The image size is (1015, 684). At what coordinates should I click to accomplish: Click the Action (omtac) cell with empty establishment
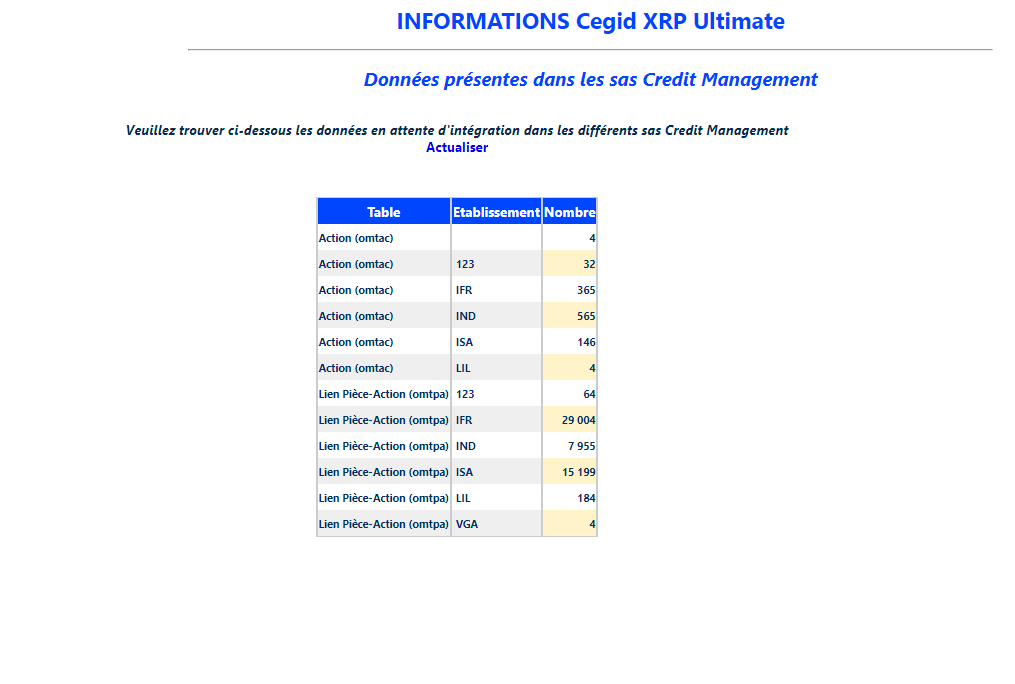coord(384,238)
